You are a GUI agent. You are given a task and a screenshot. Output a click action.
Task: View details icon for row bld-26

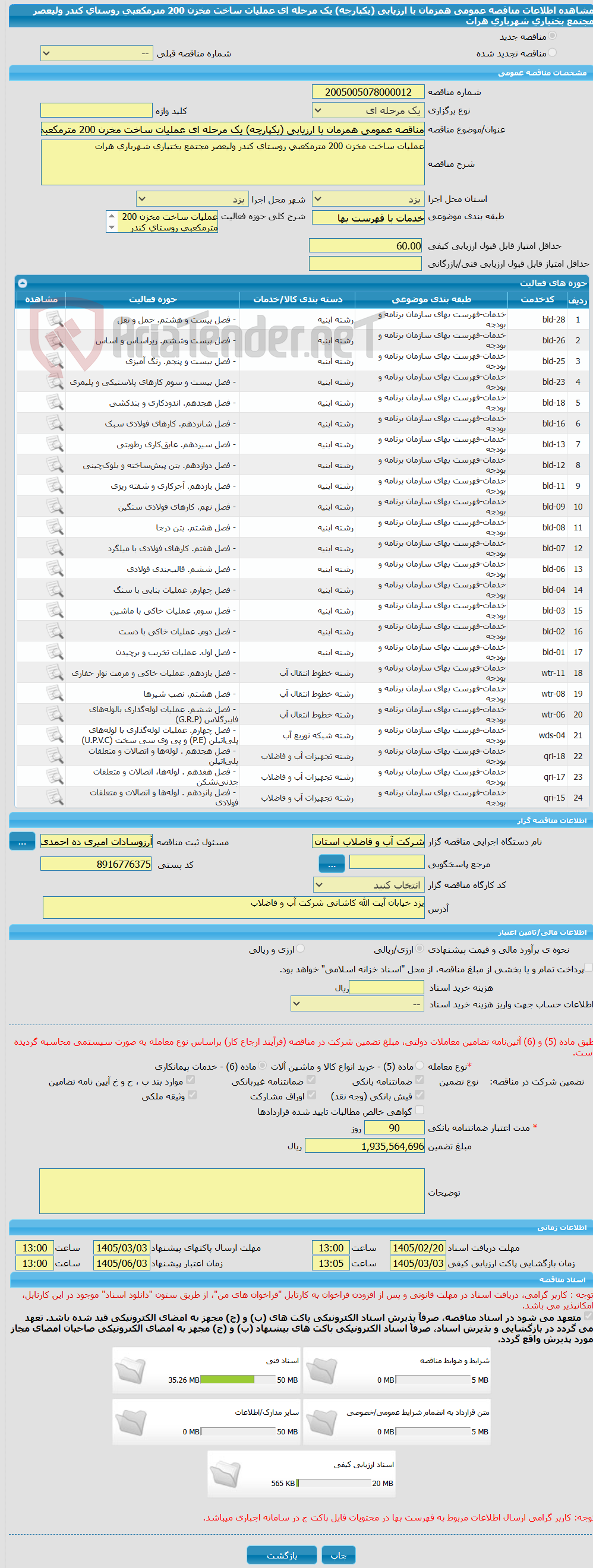[x=55, y=340]
